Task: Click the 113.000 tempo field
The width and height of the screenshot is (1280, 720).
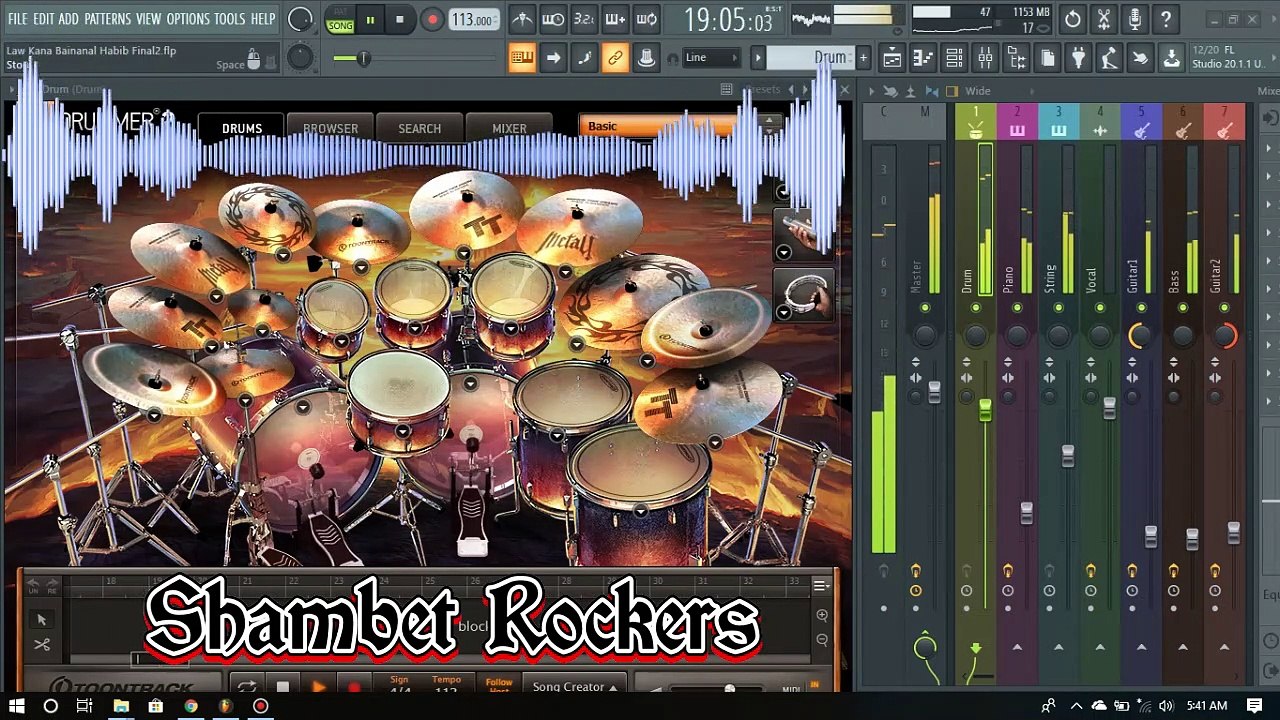Action: pos(472,20)
